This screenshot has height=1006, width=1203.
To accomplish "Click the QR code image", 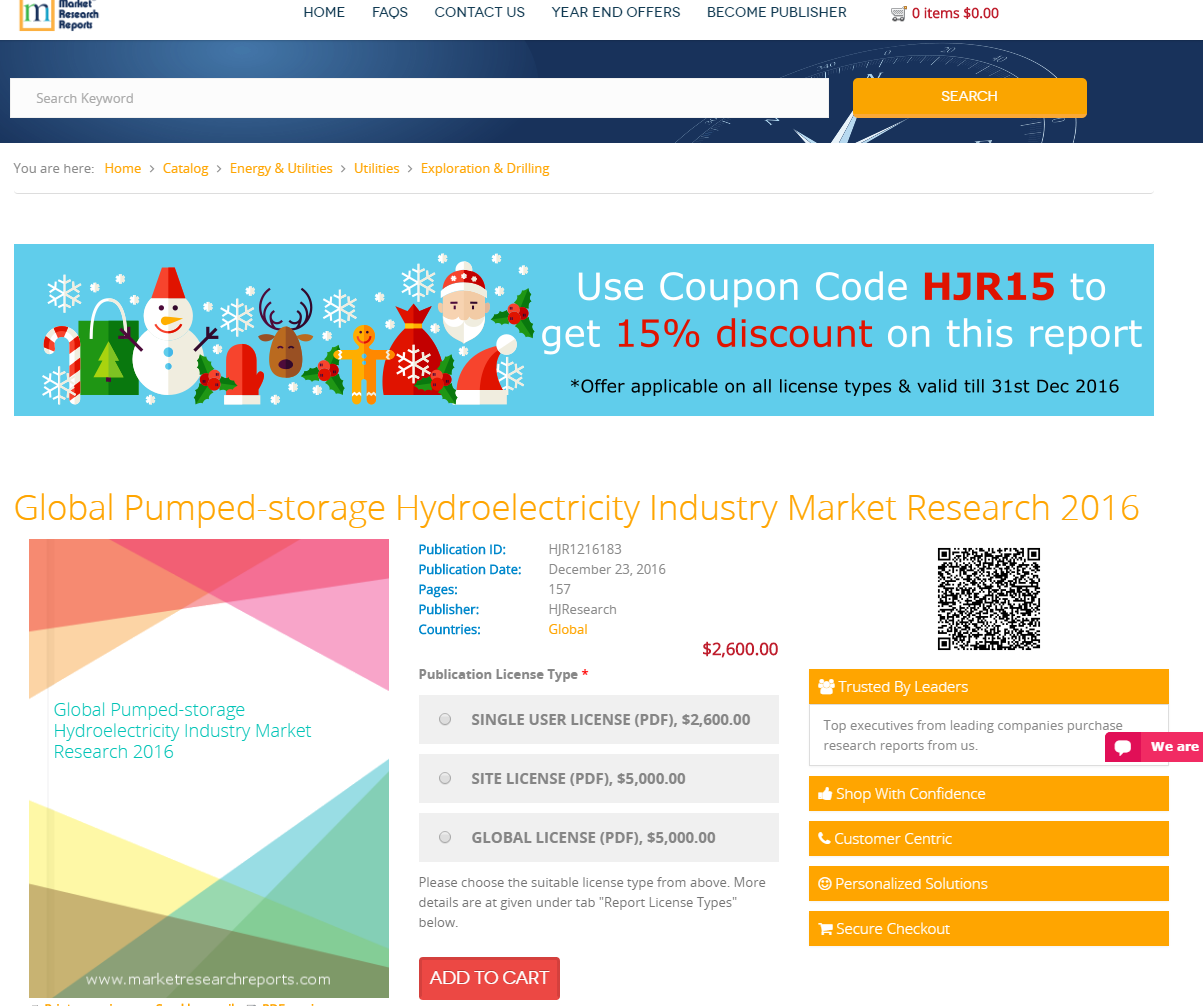I will [988, 599].
